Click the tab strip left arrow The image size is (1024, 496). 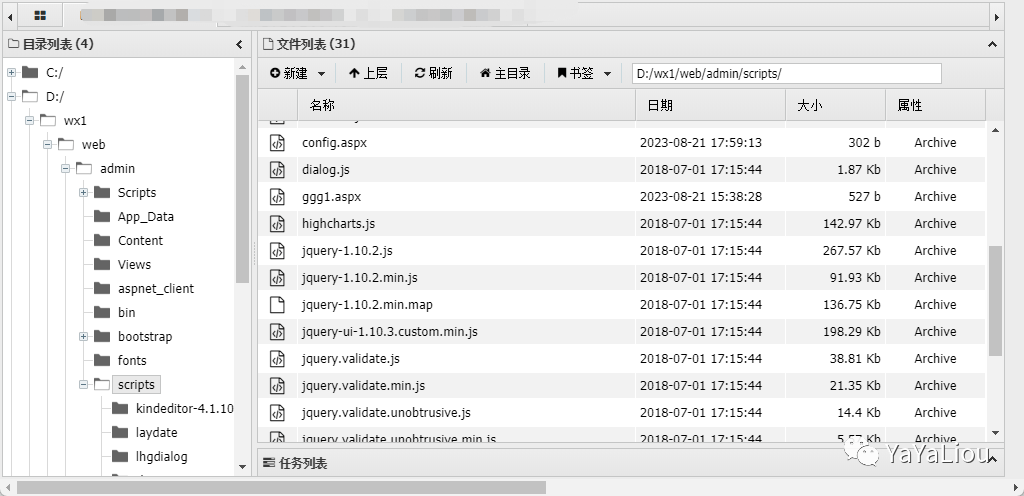point(10,16)
